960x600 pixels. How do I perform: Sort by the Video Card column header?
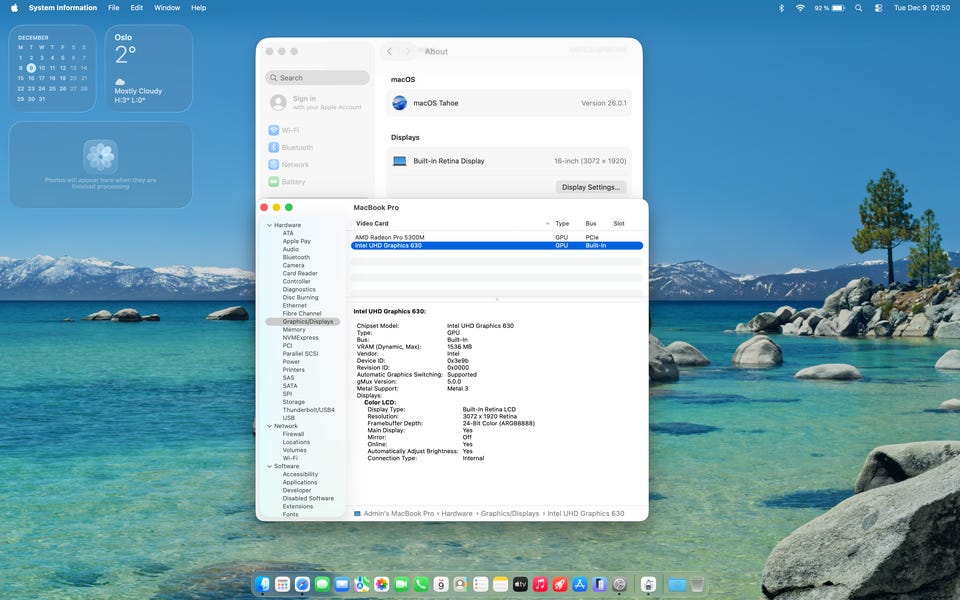point(372,223)
